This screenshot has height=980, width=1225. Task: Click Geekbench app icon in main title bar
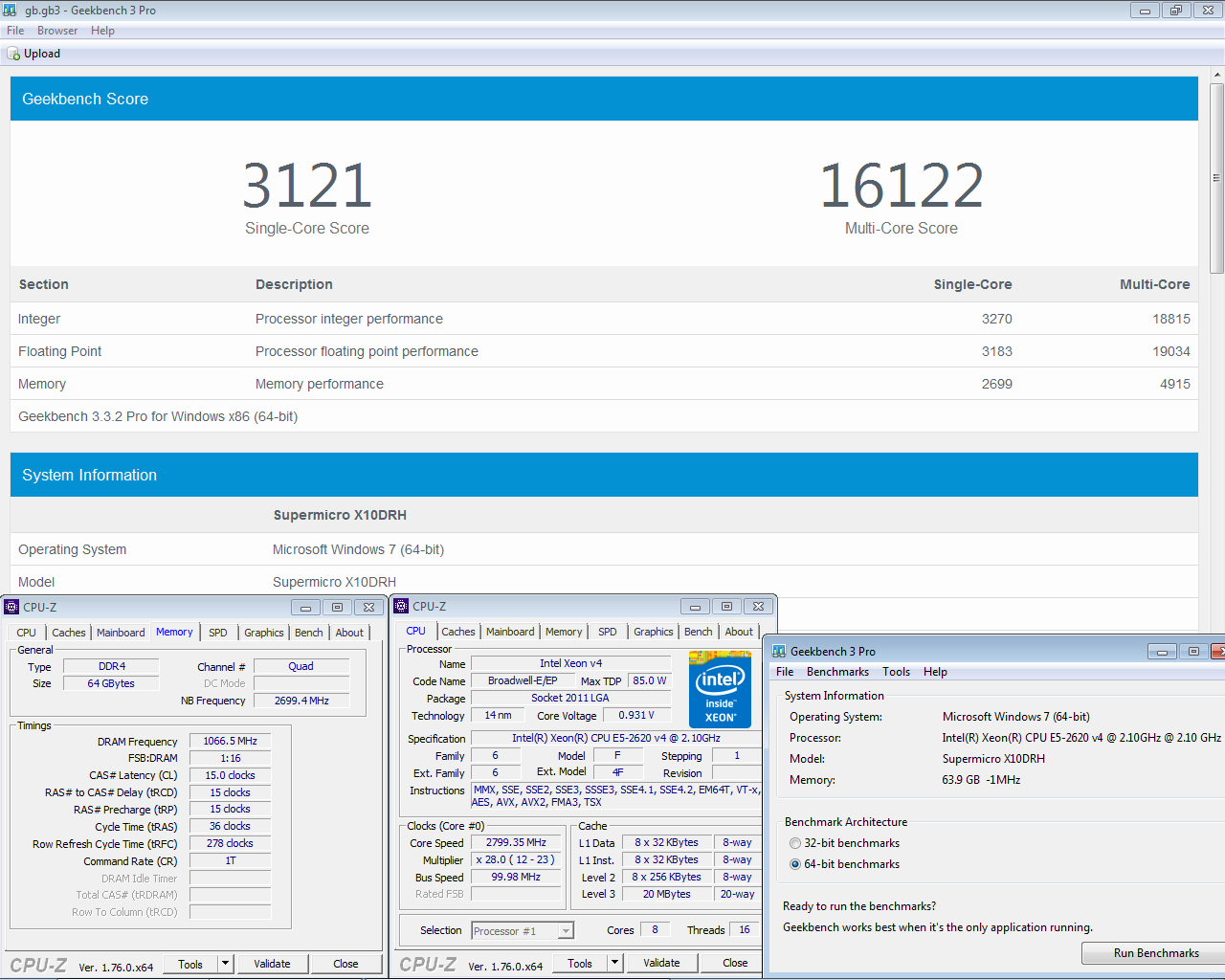pos(10,10)
